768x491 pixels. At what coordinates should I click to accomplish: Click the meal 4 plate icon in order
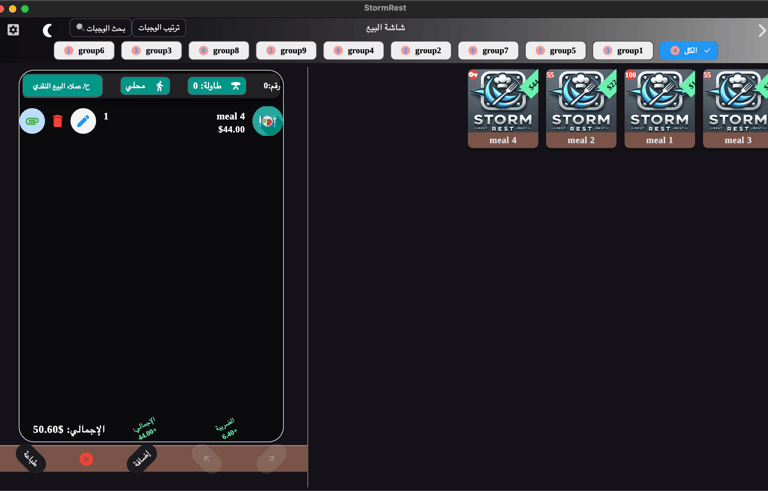pos(267,121)
